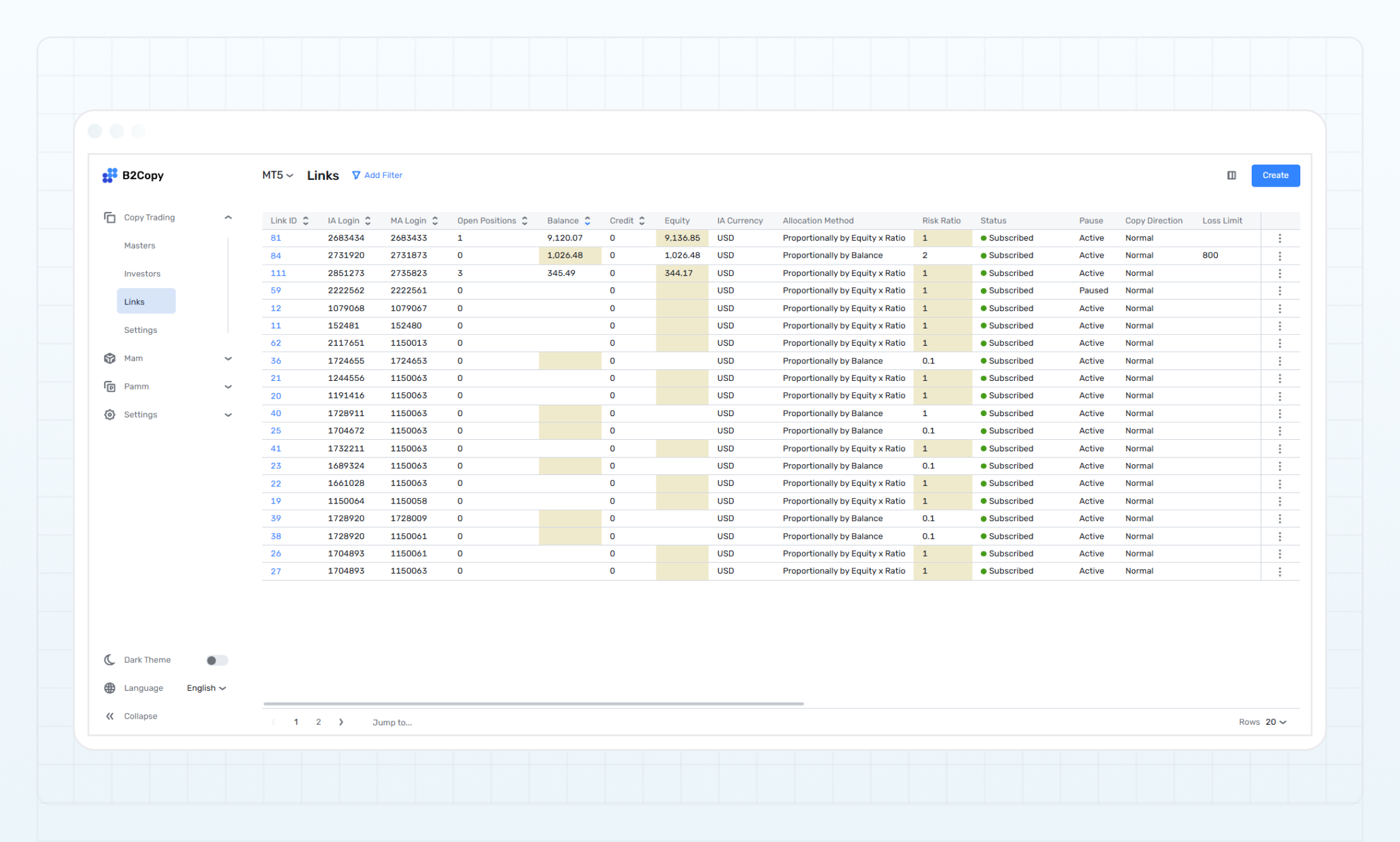Sort by Link ID column arrows

click(x=306, y=221)
